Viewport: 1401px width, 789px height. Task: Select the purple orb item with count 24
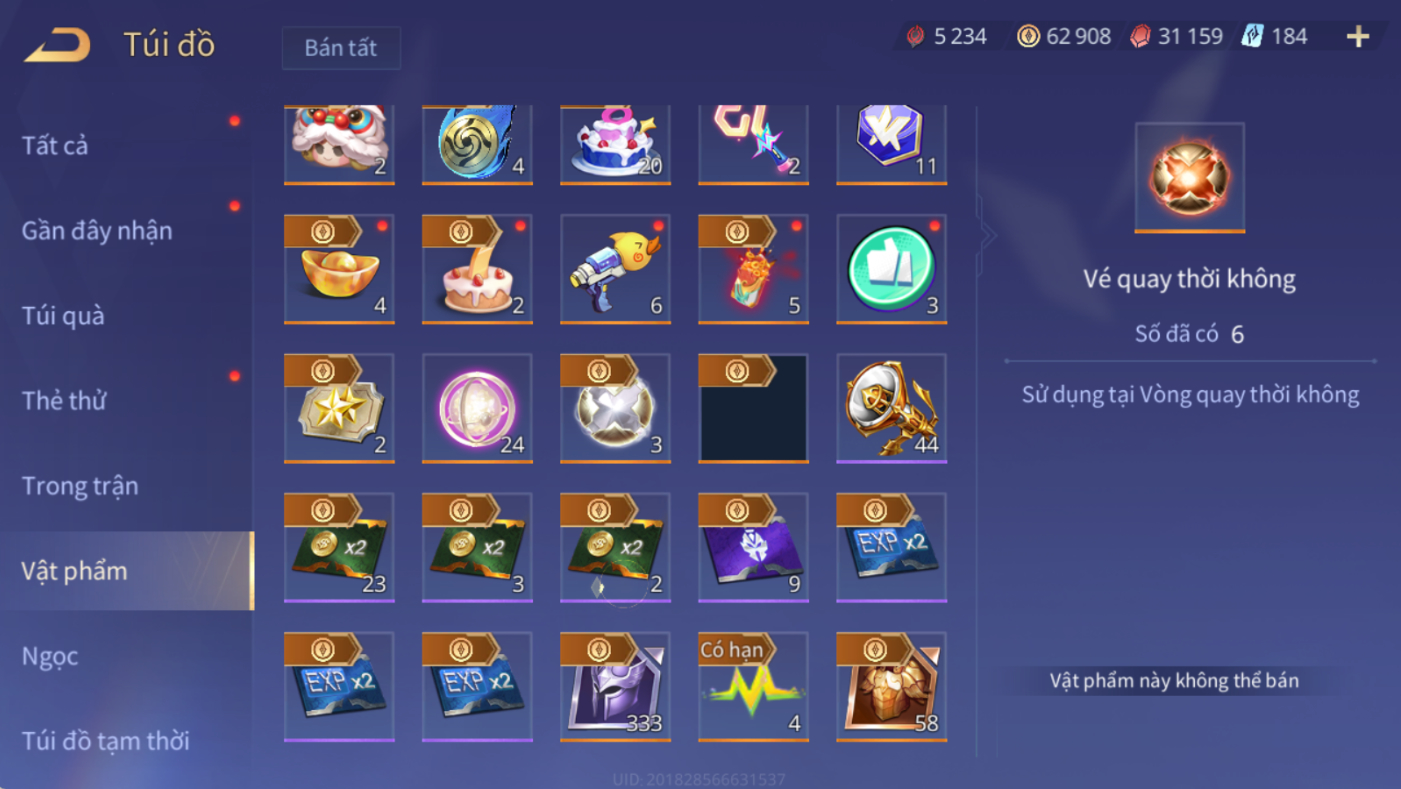click(x=477, y=408)
